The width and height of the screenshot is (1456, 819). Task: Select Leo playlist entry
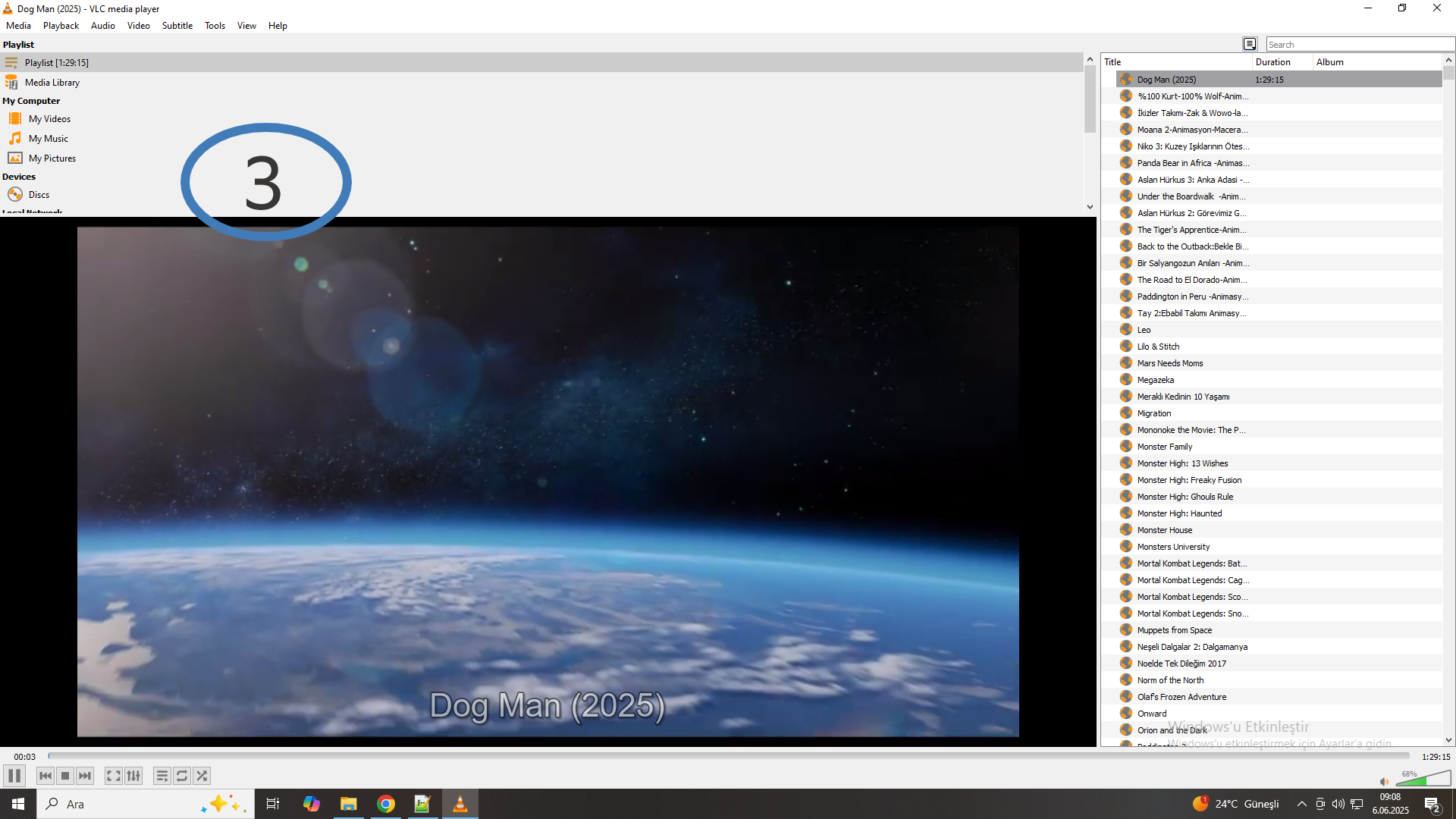click(1279, 330)
